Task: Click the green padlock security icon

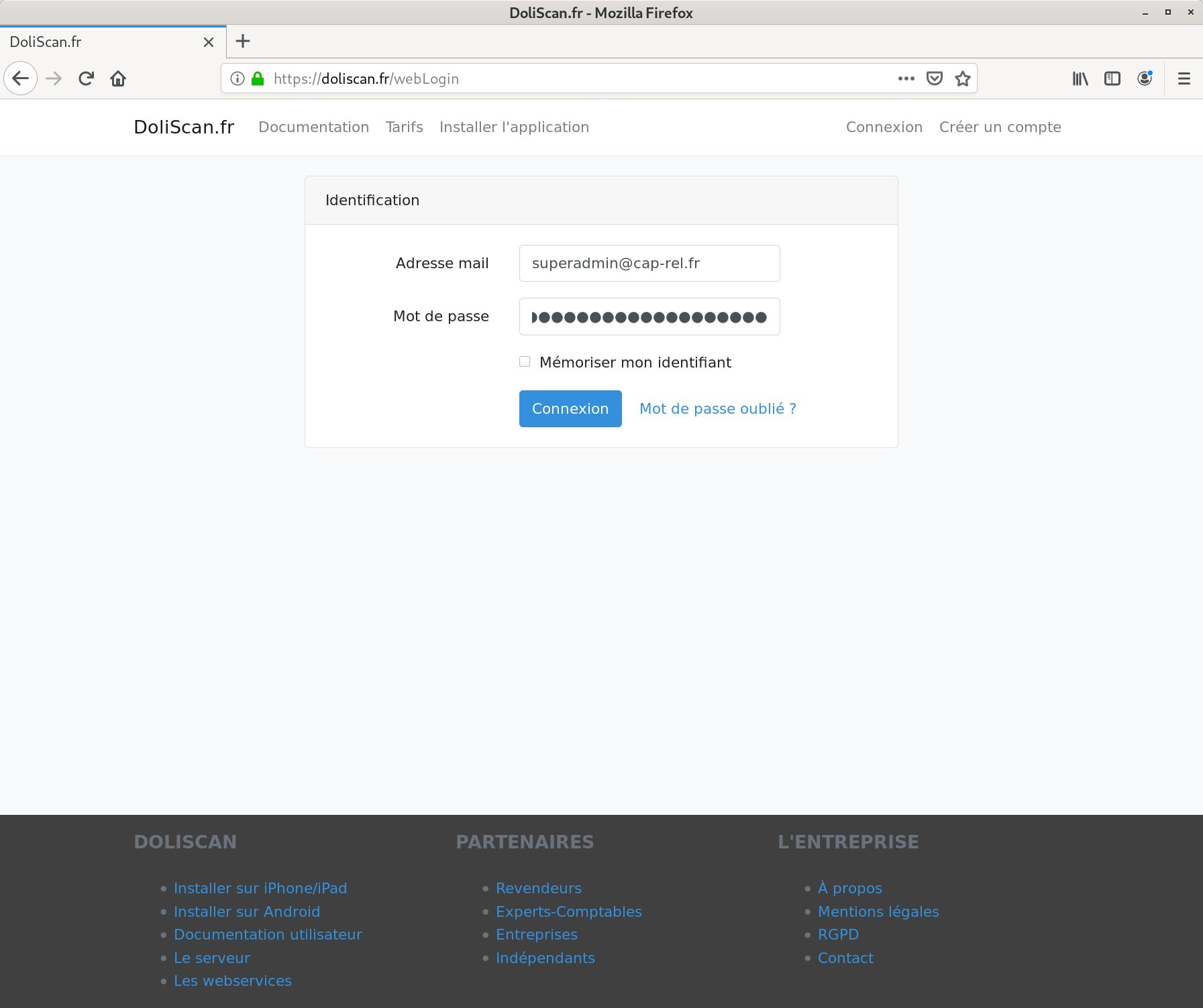Action: (x=256, y=78)
